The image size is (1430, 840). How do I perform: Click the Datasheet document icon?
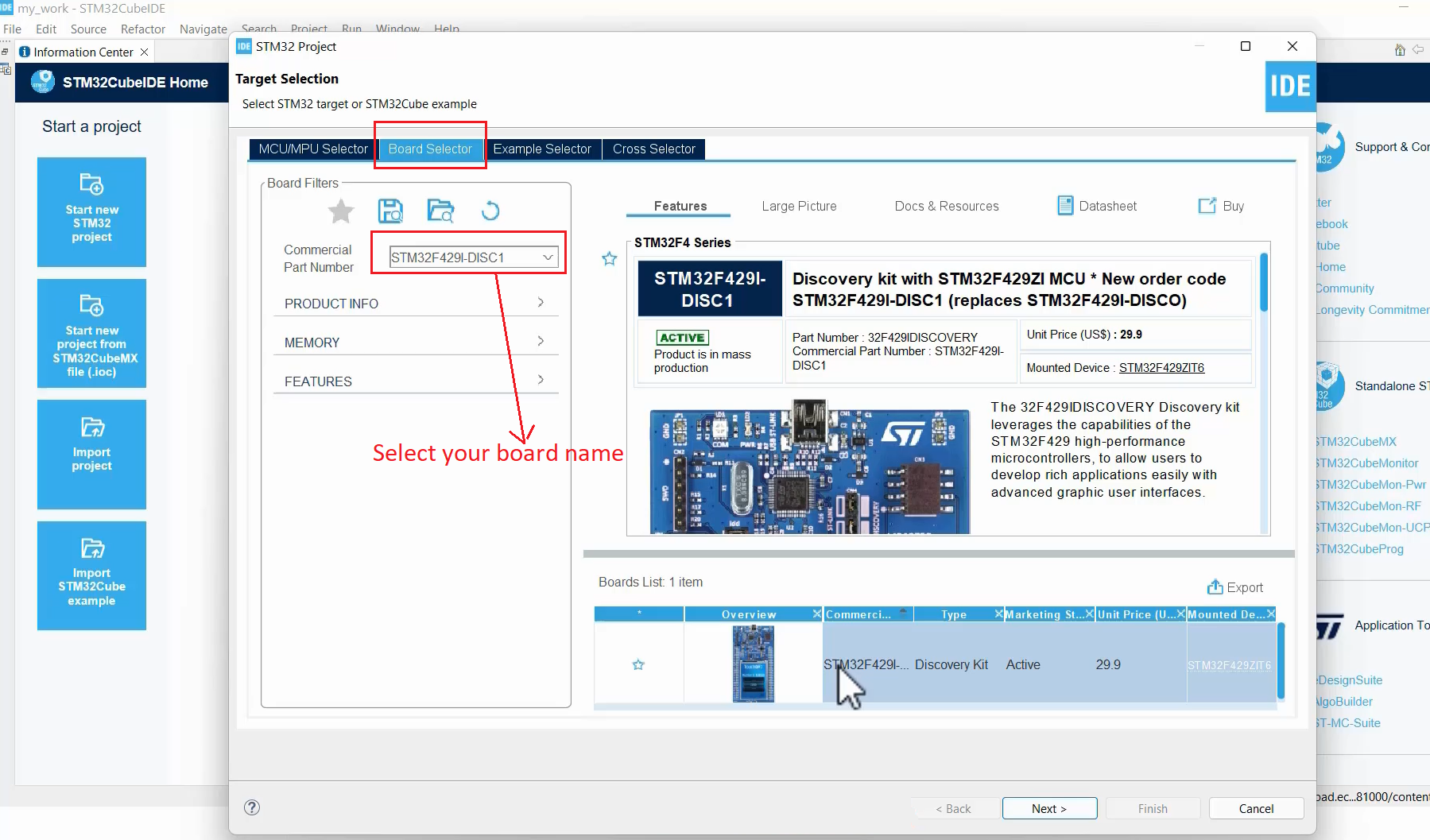click(1065, 206)
